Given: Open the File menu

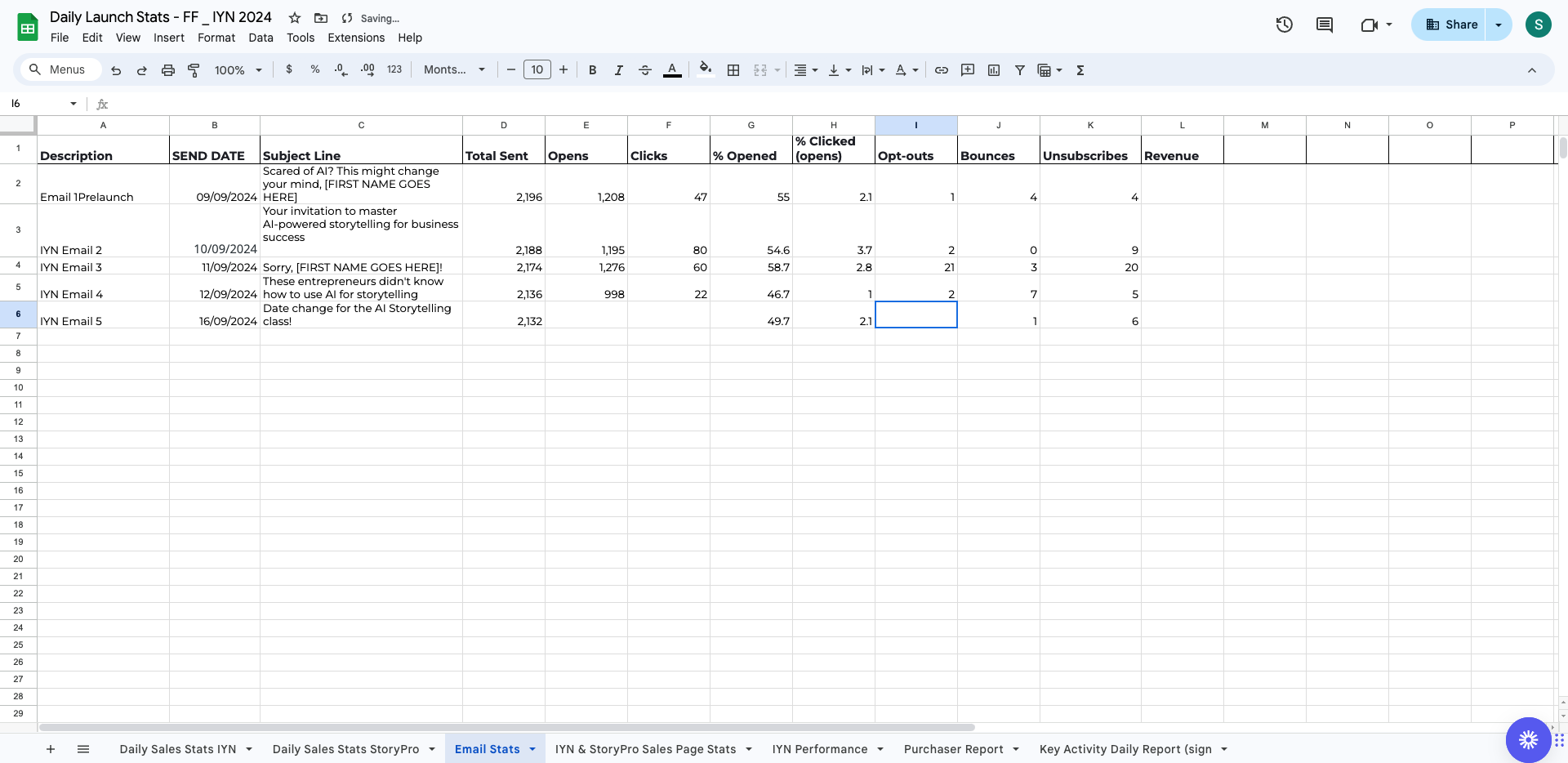Looking at the screenshot, I should (60, 38).
